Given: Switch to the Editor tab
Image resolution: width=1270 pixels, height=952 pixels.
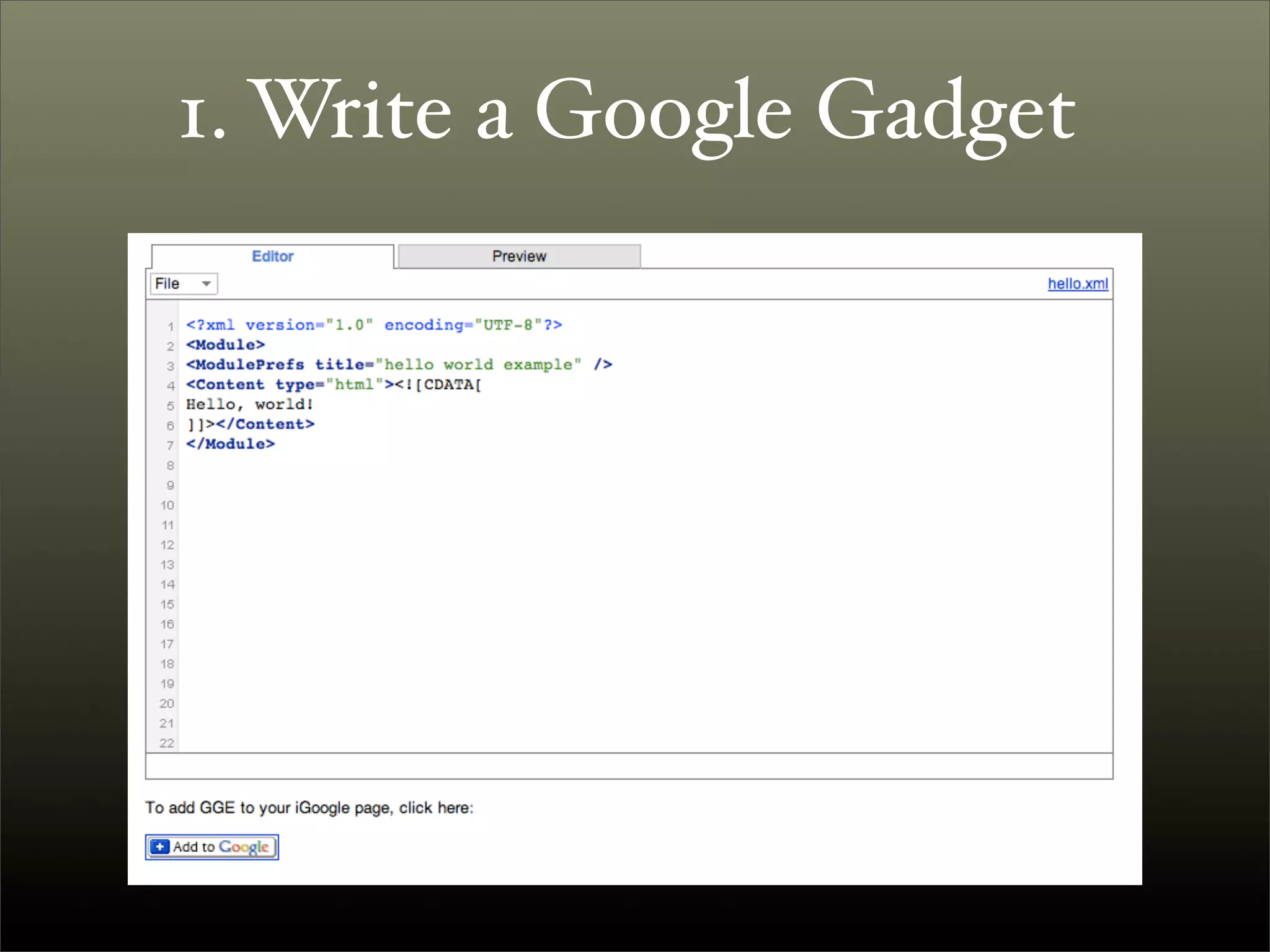Looking at the screenshot, I should [x=273, y=256].
